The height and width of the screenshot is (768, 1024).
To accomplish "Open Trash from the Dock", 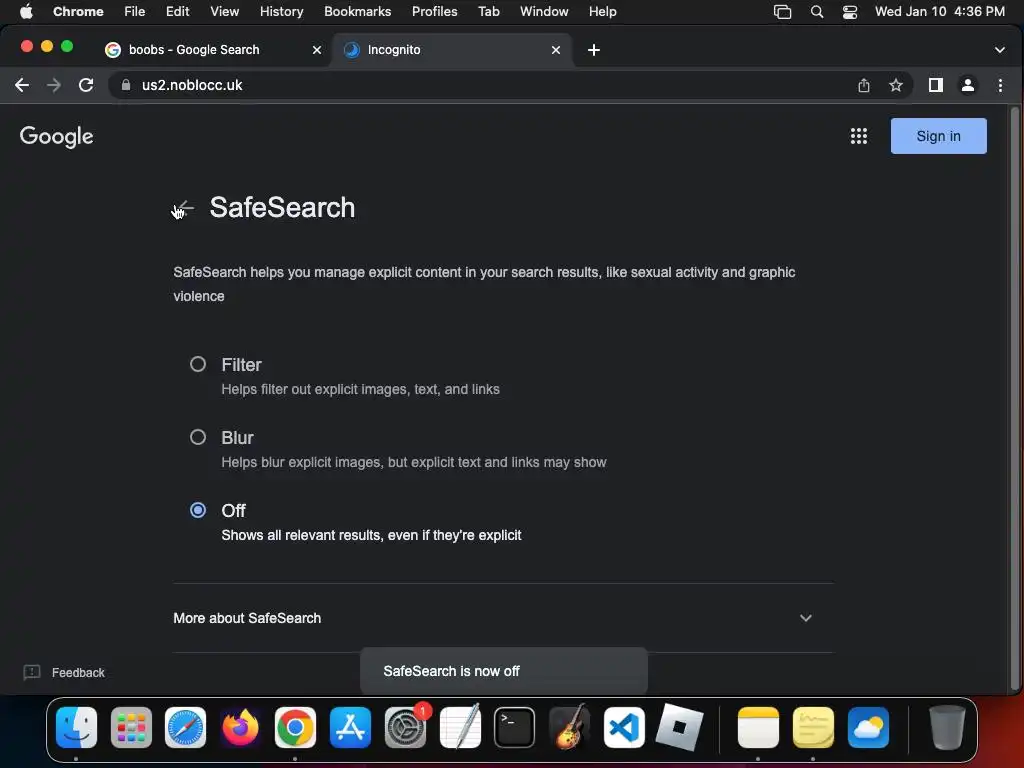I will point(947,727).
